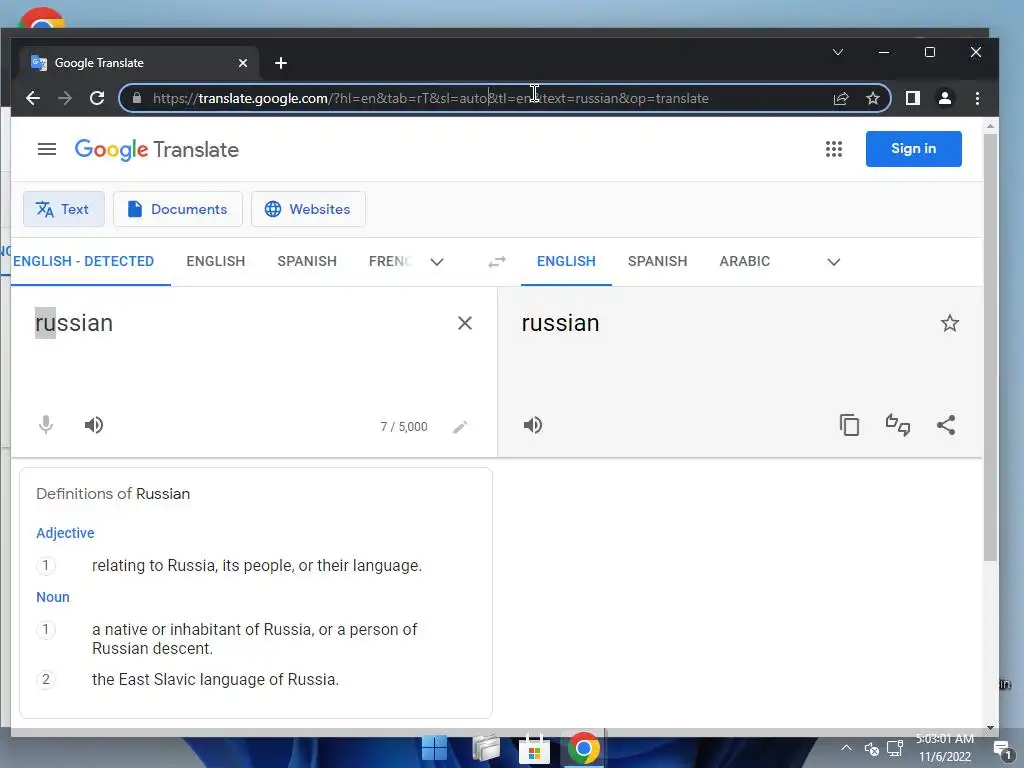The height and width of the screenshot is (768, 1024).
Task: Reload the current page
Action: point(97,98)
